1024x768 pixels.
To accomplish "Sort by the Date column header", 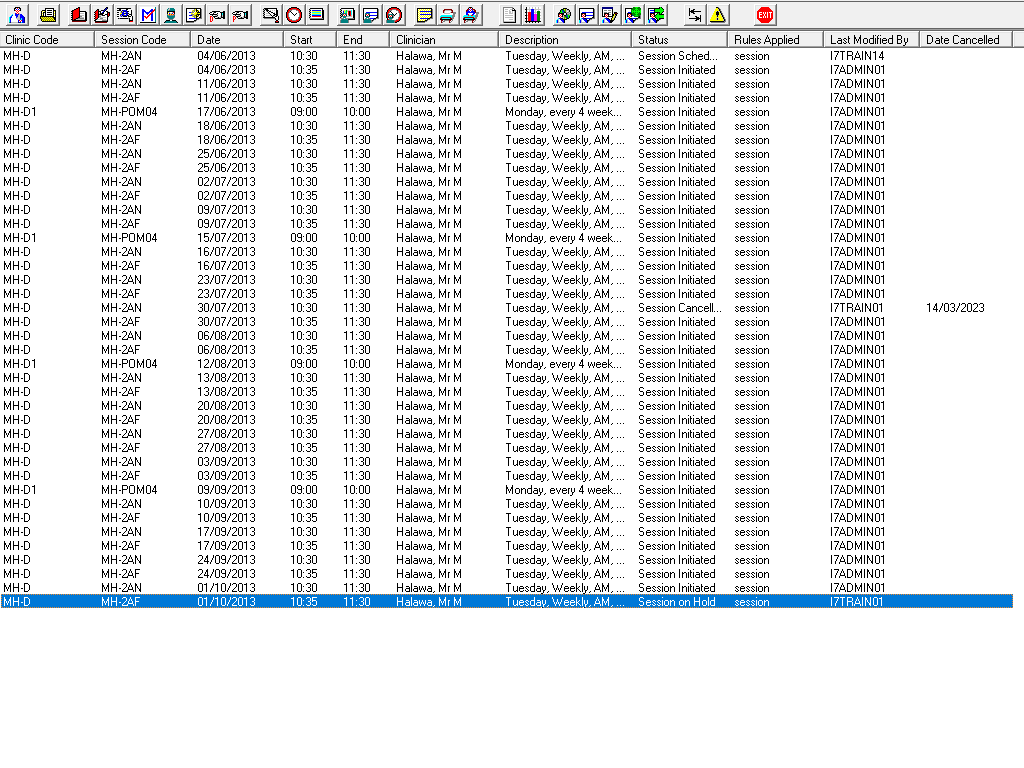I will tap(237, 39).
